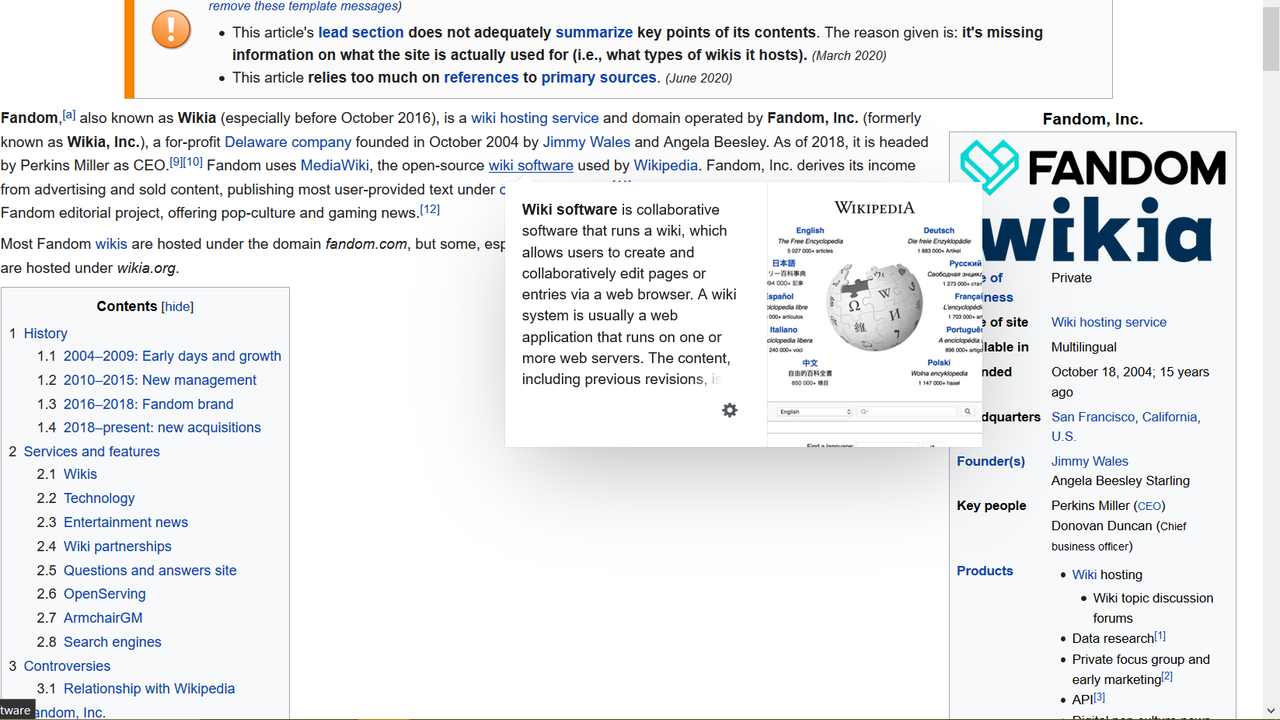Jump to 'Relationship with Wikipedia' section
Screen dimensions: 1280x720
click(149, 689)
